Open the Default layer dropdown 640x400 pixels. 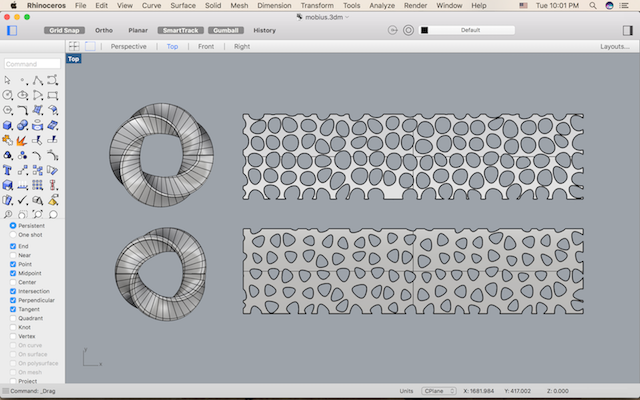(x=471, y=30)
